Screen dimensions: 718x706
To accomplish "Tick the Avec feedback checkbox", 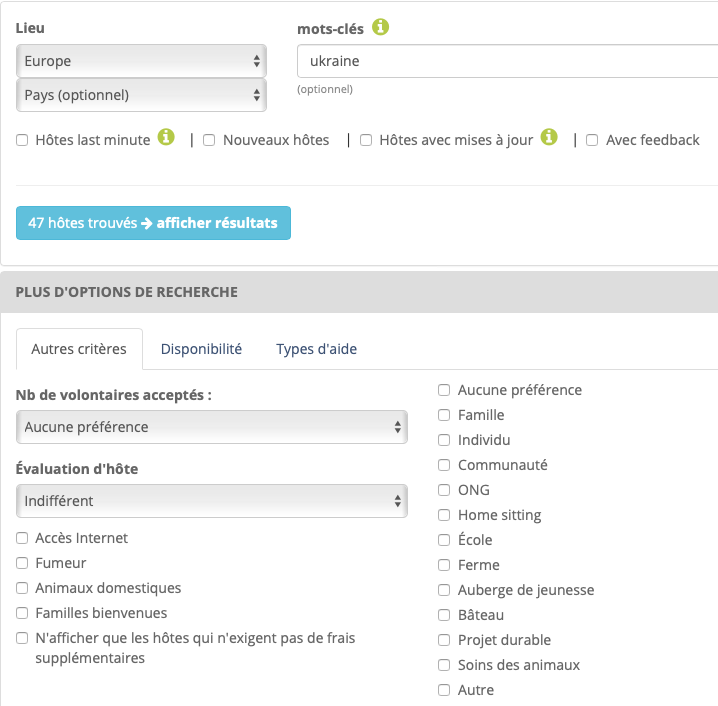I will [x=593, y=141].
